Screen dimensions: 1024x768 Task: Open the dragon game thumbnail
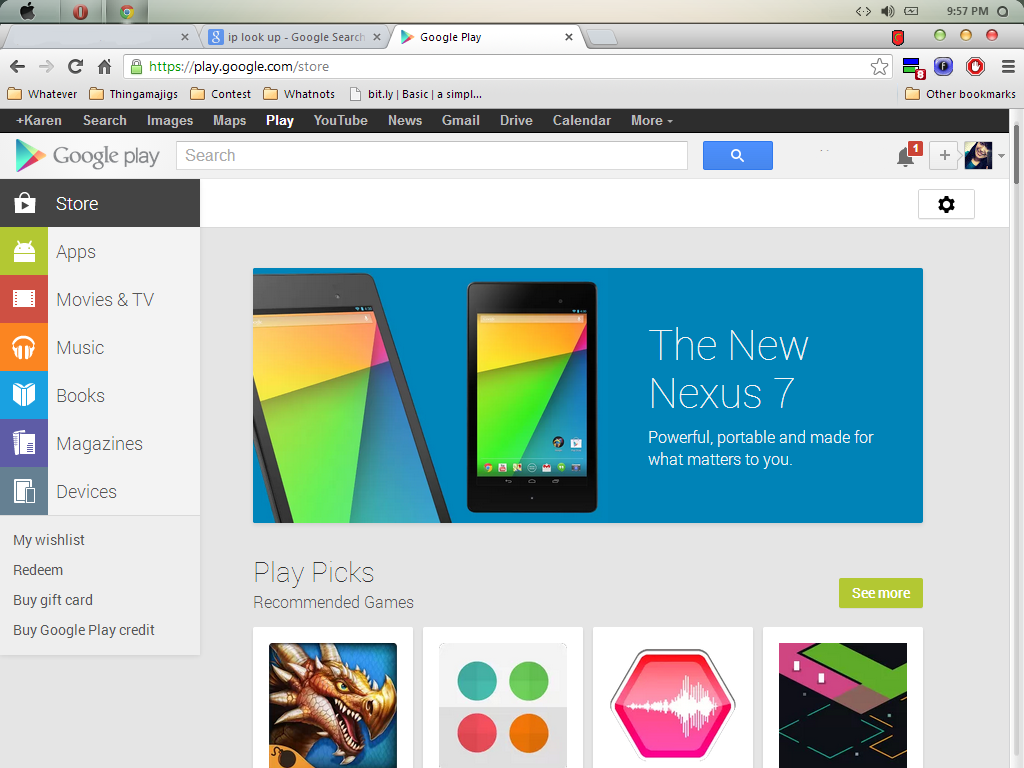click(333, 705)
